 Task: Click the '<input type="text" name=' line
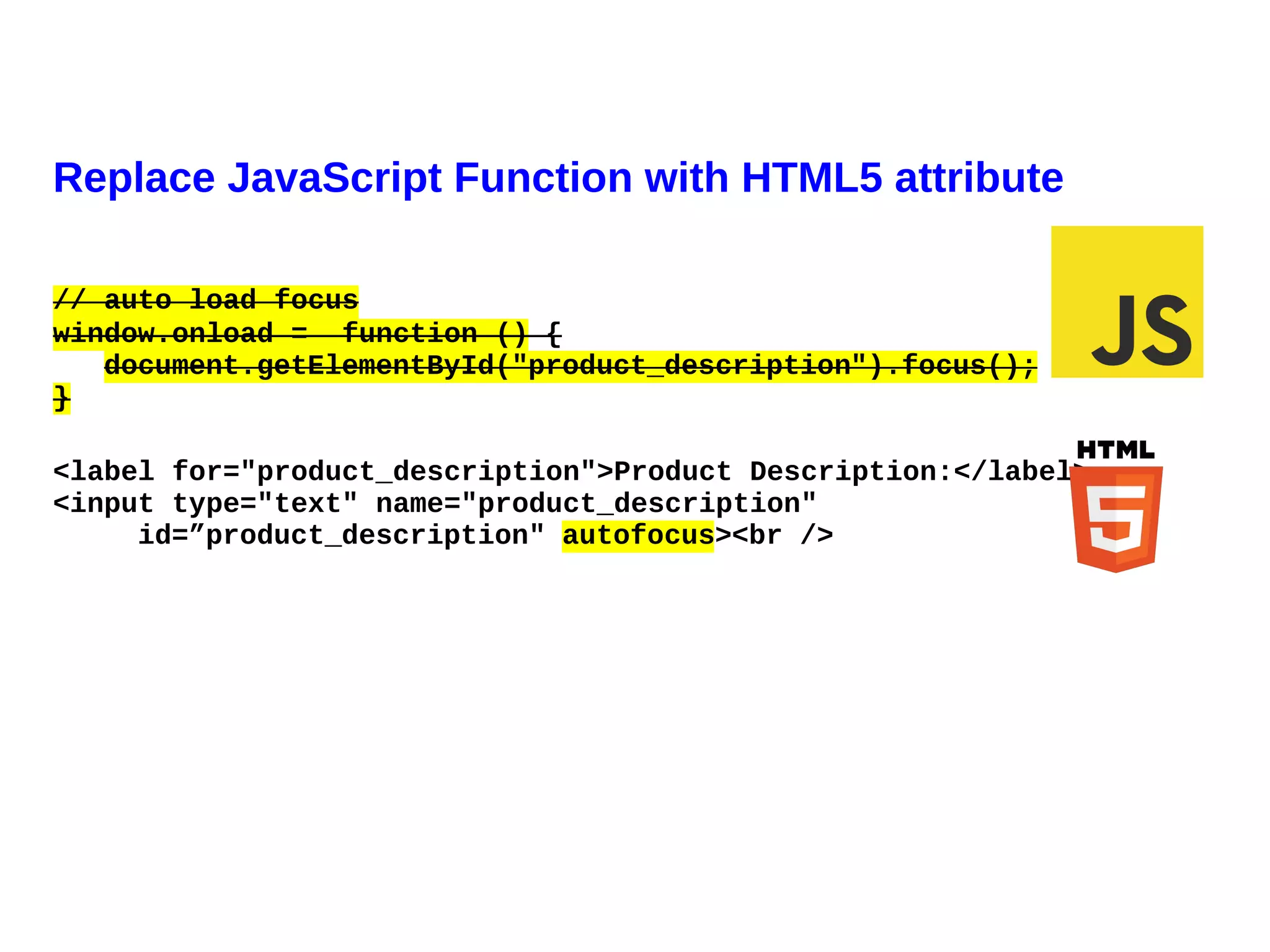(x=435, y=504)
